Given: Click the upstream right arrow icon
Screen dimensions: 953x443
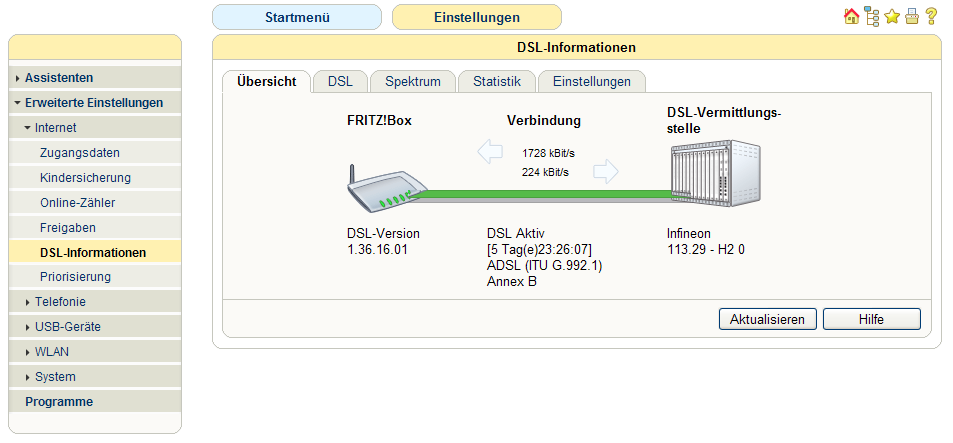Looking at the screenshot, I should [x=605, y=171].
